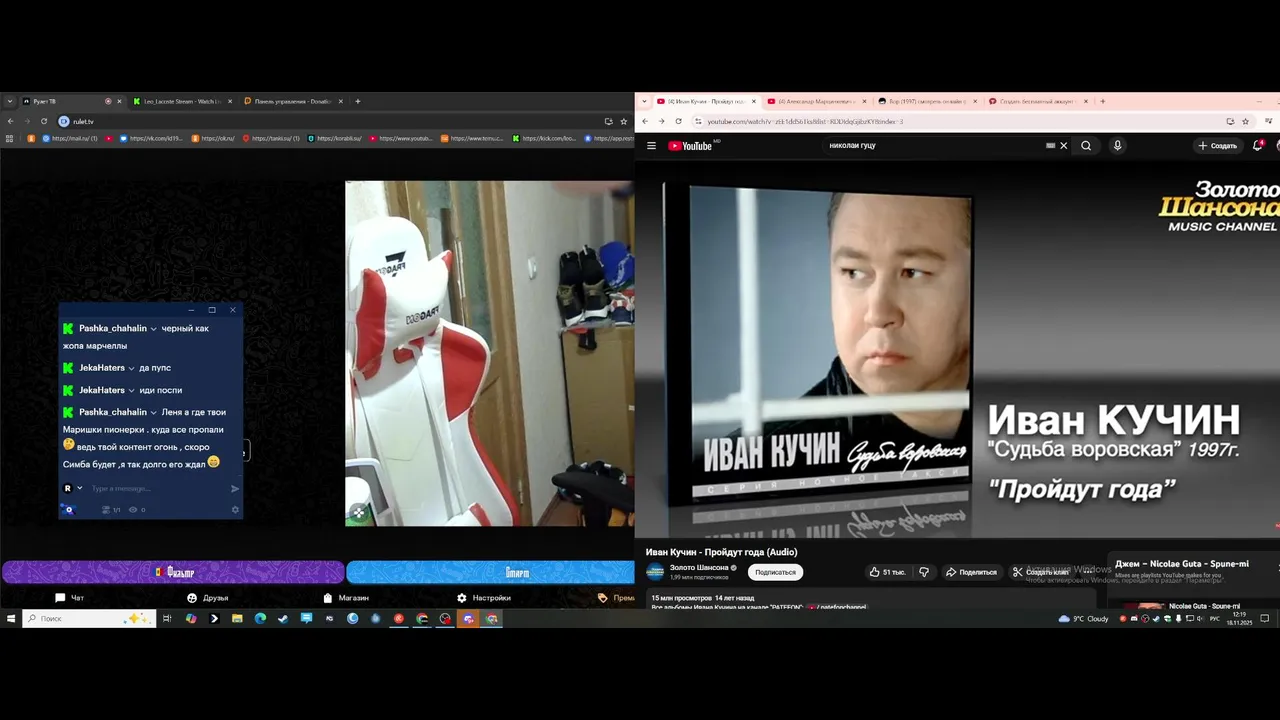Click the move icon on the webcam video
The image size is (1280, 720).
[358, 513]
